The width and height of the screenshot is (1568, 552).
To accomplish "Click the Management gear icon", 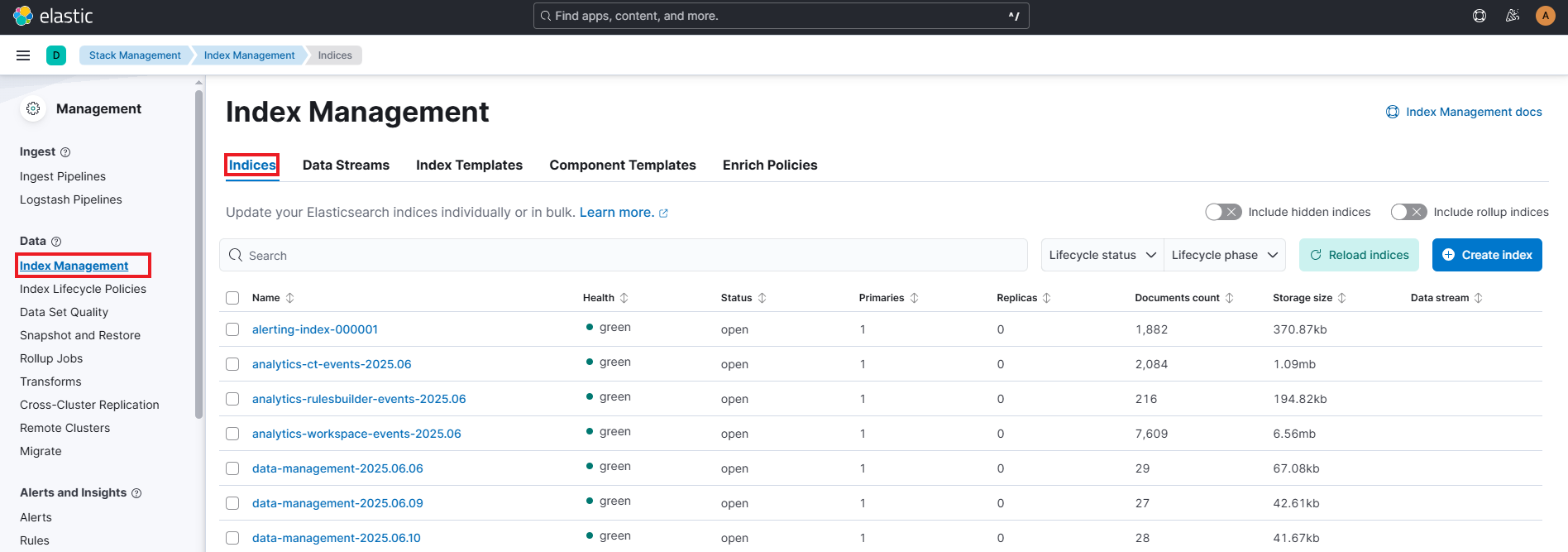I will (x=33, y=108).
